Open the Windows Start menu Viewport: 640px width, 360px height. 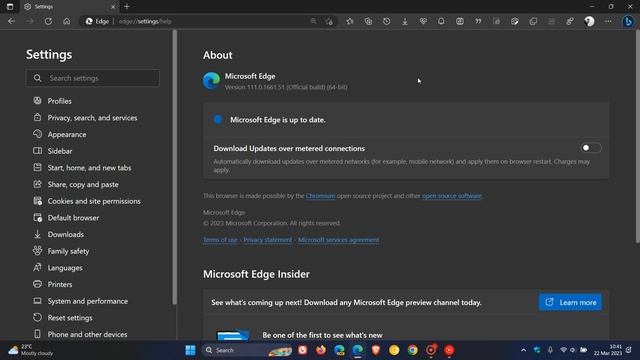pos(190,350)
